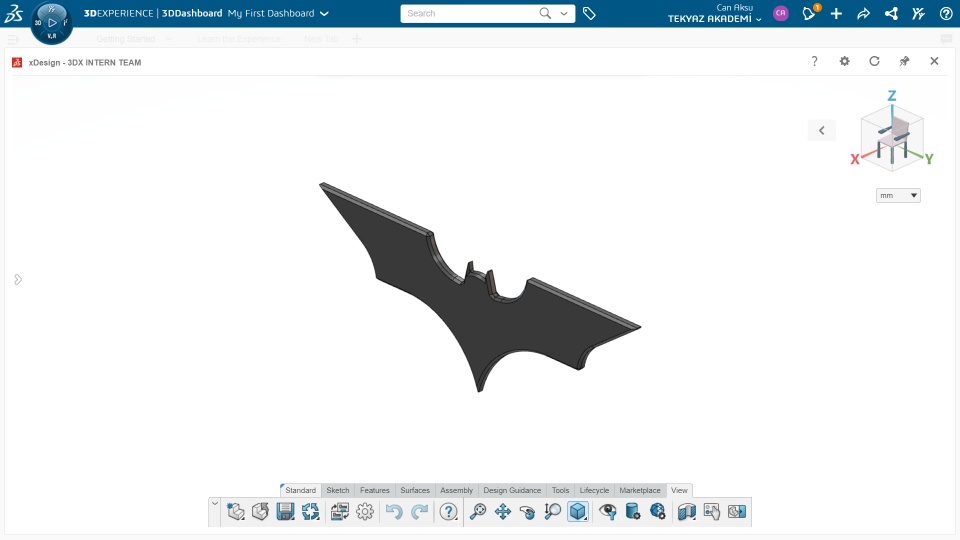Save the design with floppy disk icon
Screen dimensions: 960x540
pos(285,511)
